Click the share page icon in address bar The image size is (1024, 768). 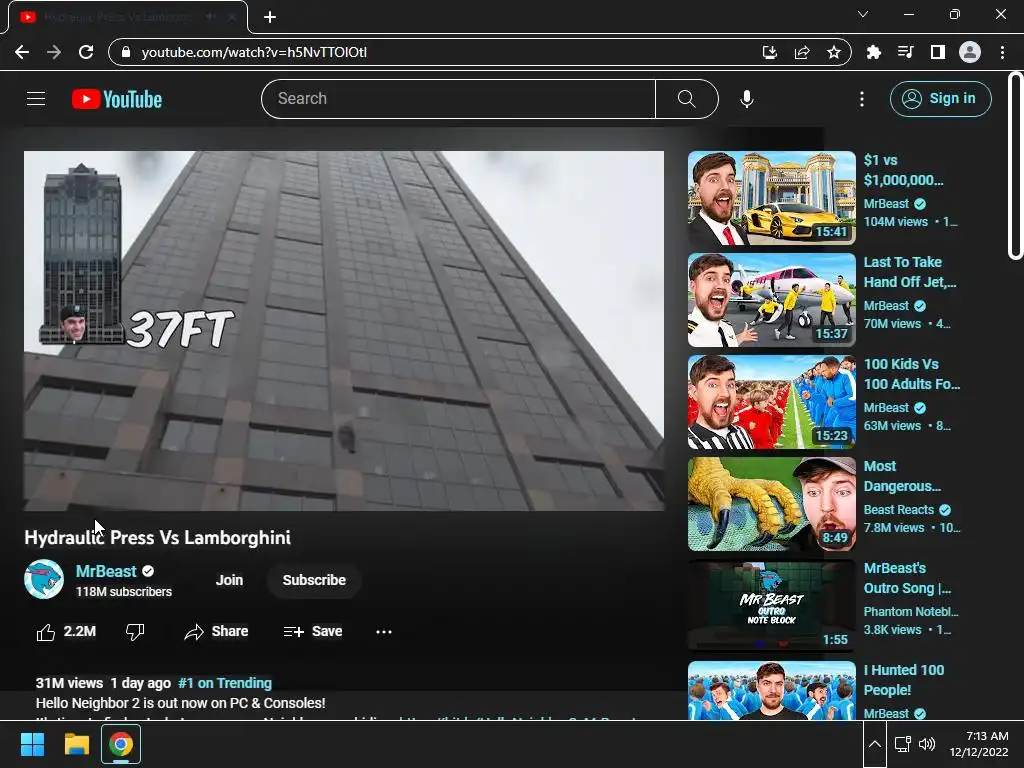pos(802,52)
